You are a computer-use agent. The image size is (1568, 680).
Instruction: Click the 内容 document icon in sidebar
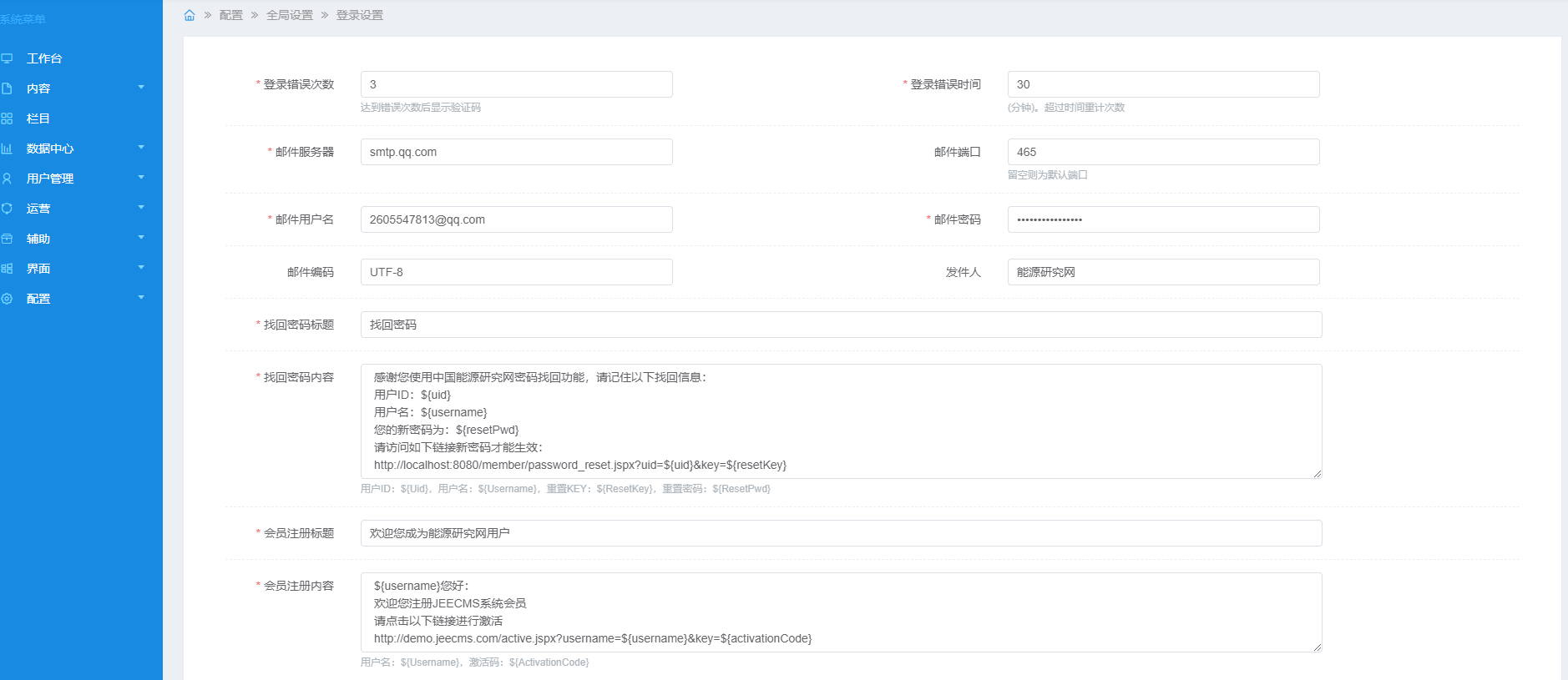pyautogui.click(x=7, y=88)
